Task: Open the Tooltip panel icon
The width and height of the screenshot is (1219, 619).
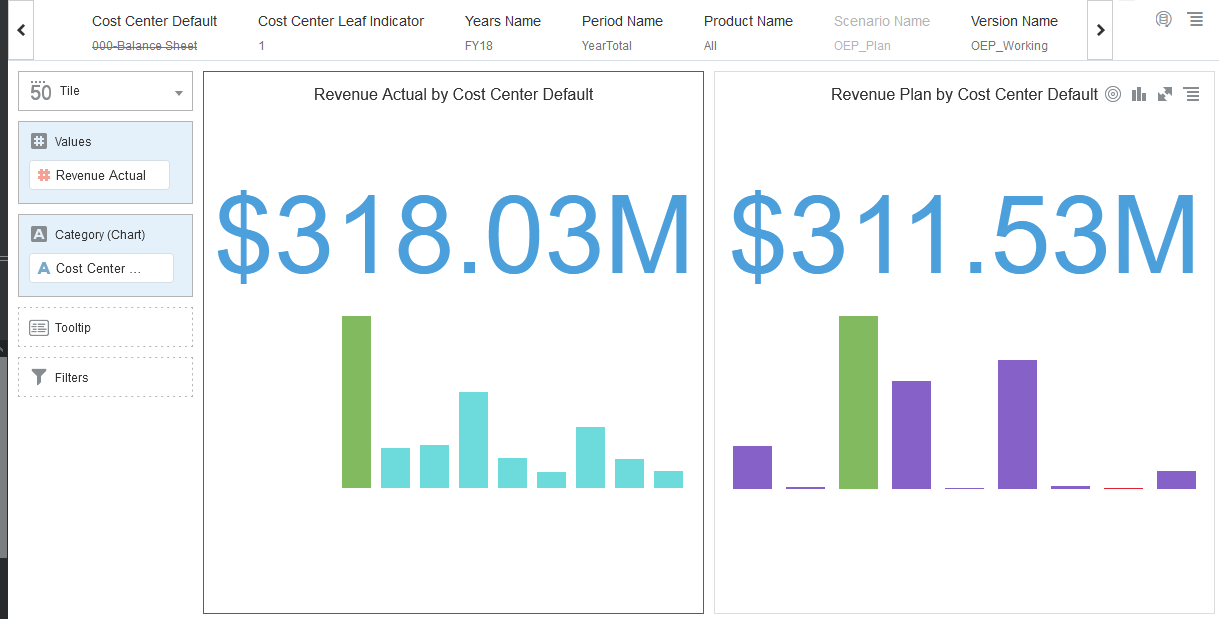Action: [x=38, y=327]
